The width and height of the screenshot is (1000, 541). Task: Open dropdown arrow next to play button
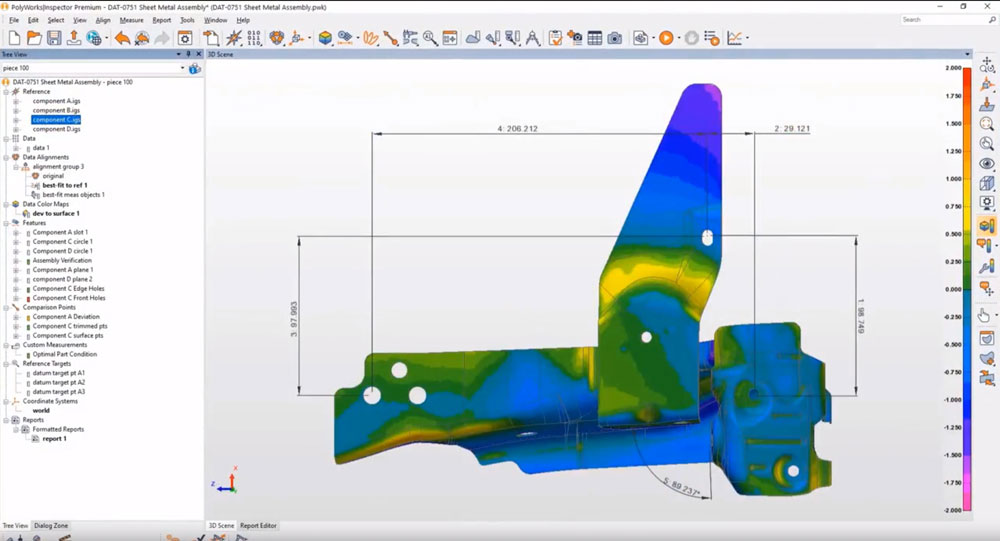[x=679, y=38]
